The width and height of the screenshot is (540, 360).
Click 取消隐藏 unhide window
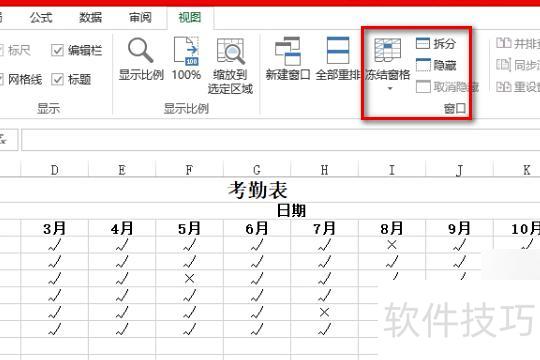tap(447, 87)
